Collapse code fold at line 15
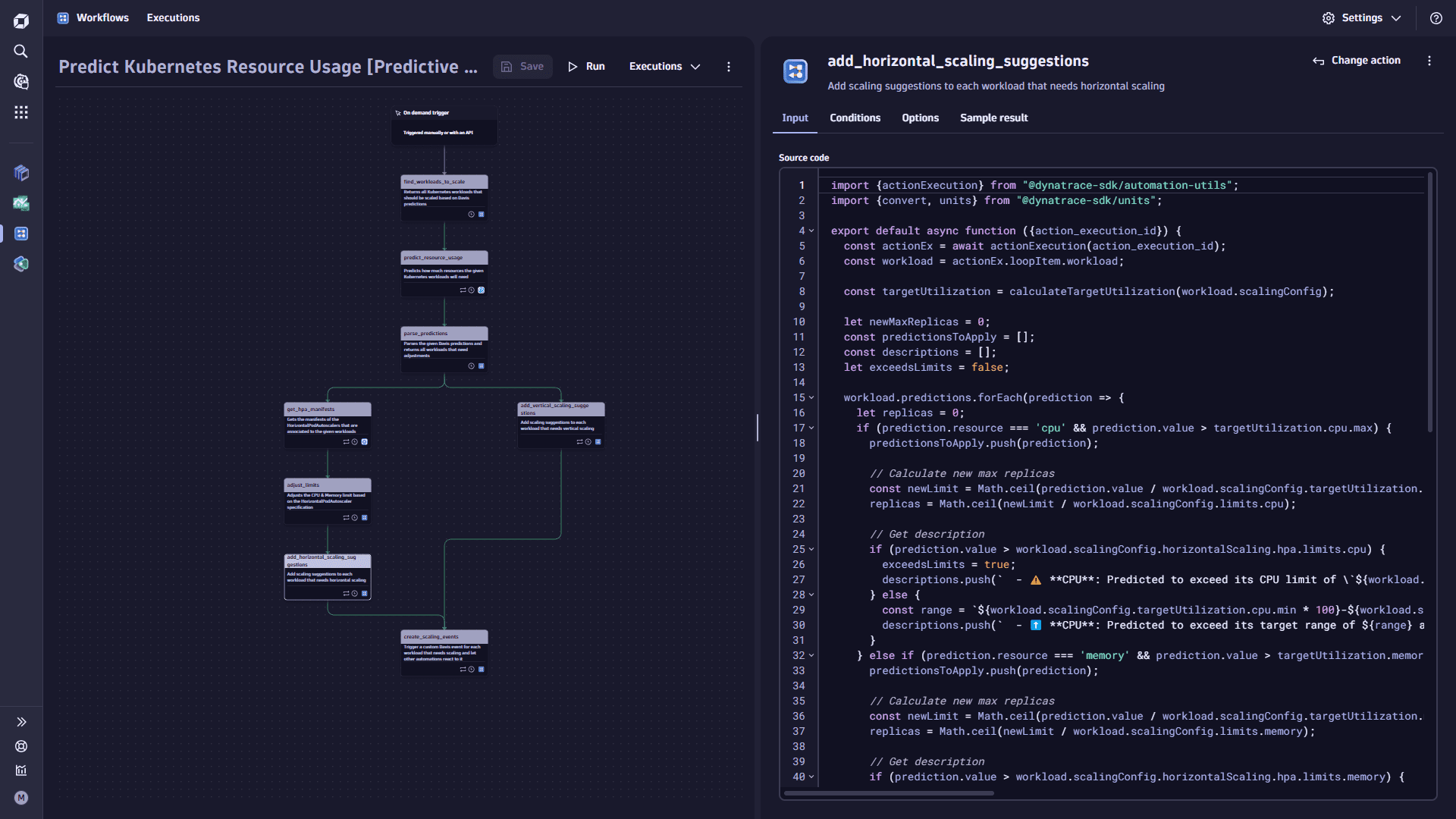 pos(811,398)
